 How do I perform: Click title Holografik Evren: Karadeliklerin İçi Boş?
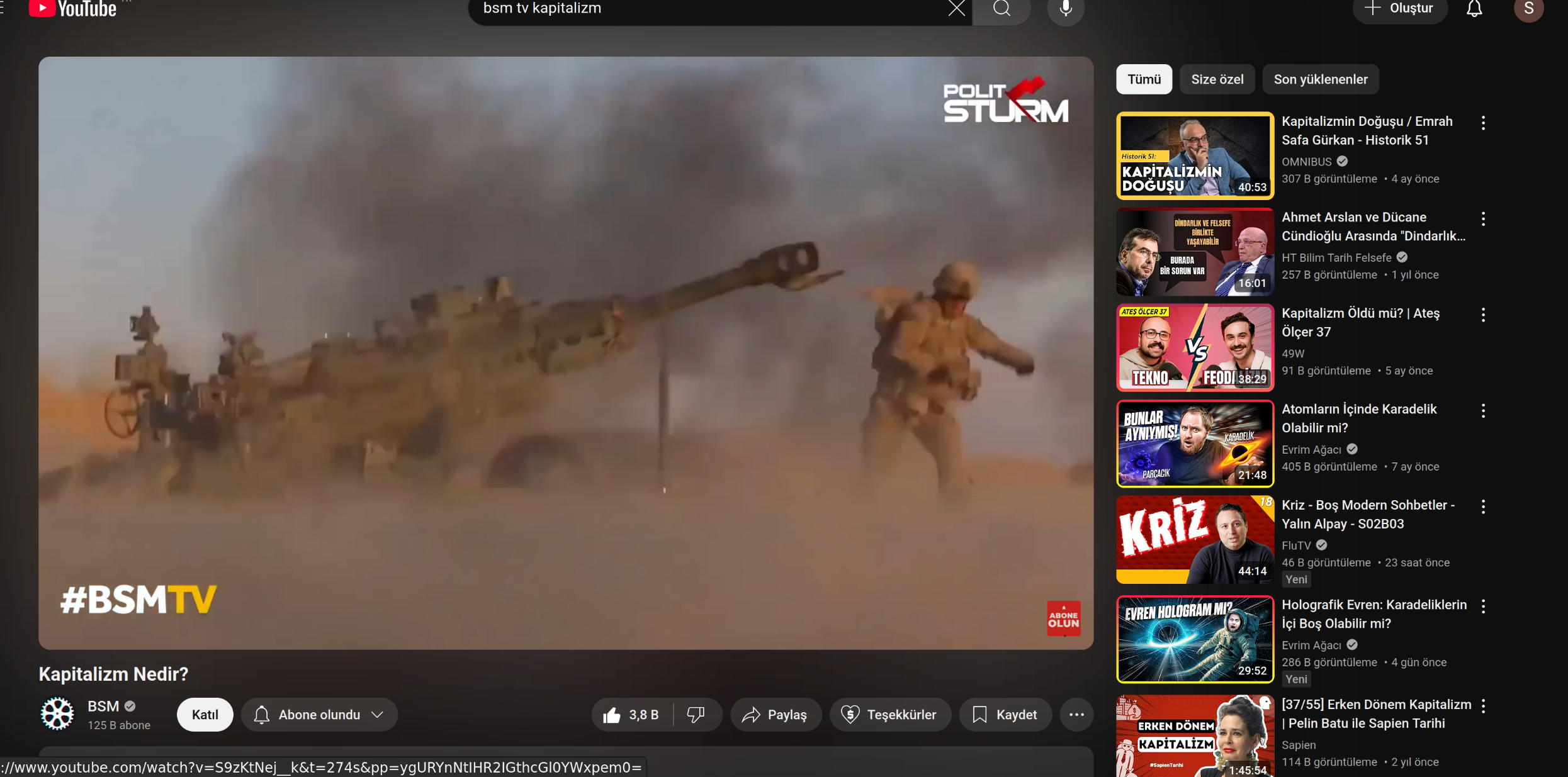click(x=1374, y=614)
